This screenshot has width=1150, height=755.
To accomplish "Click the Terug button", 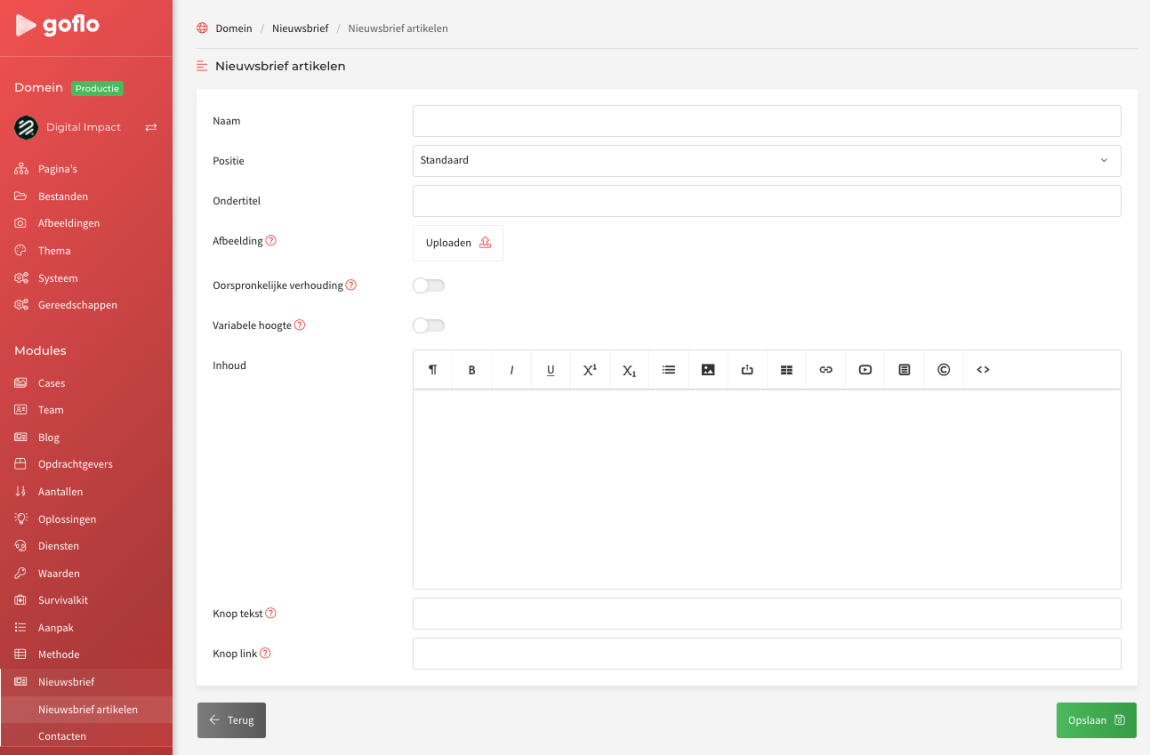I will [x=231, y=720].
